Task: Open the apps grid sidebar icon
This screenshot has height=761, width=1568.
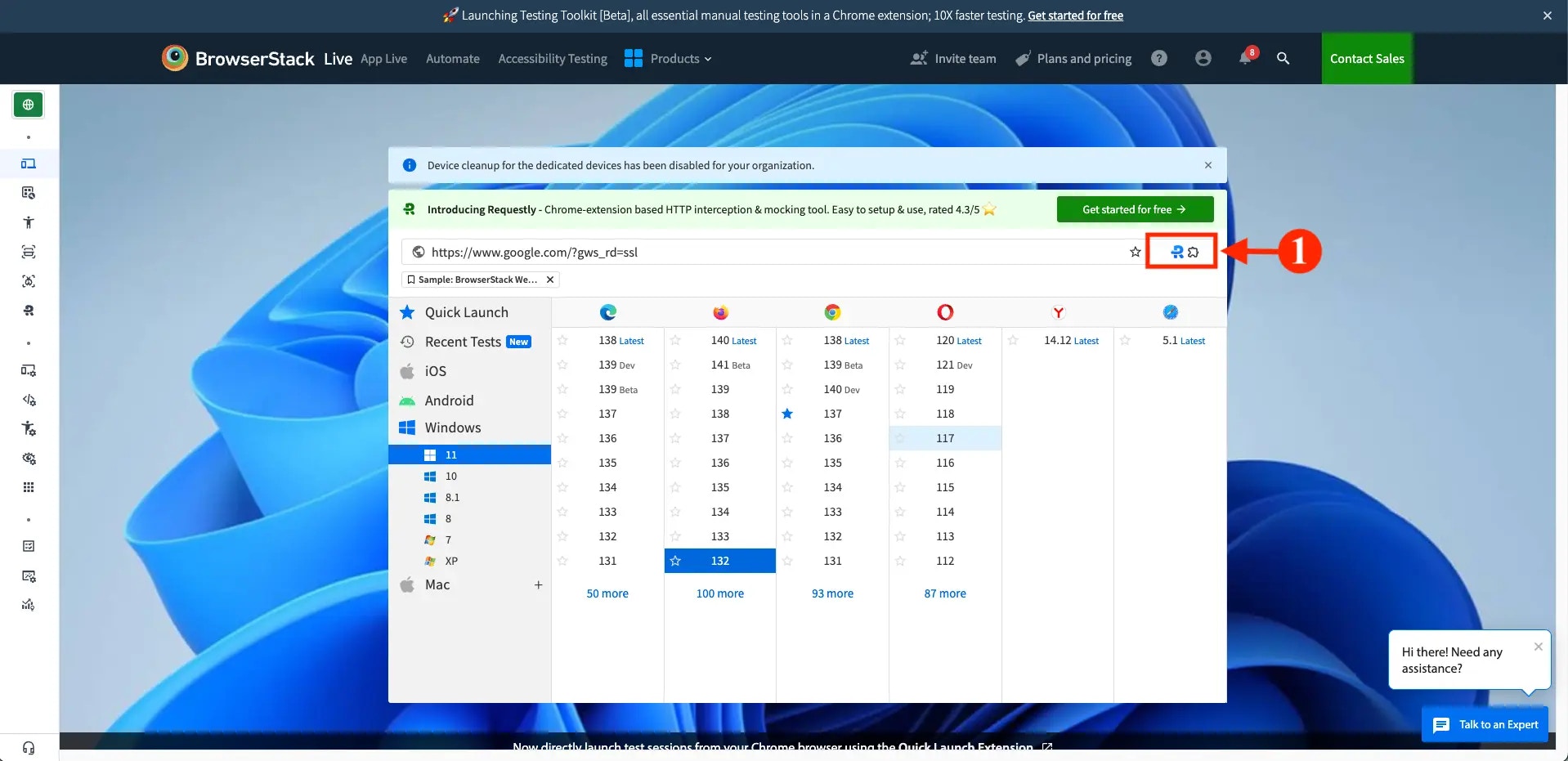Action: 29,487
